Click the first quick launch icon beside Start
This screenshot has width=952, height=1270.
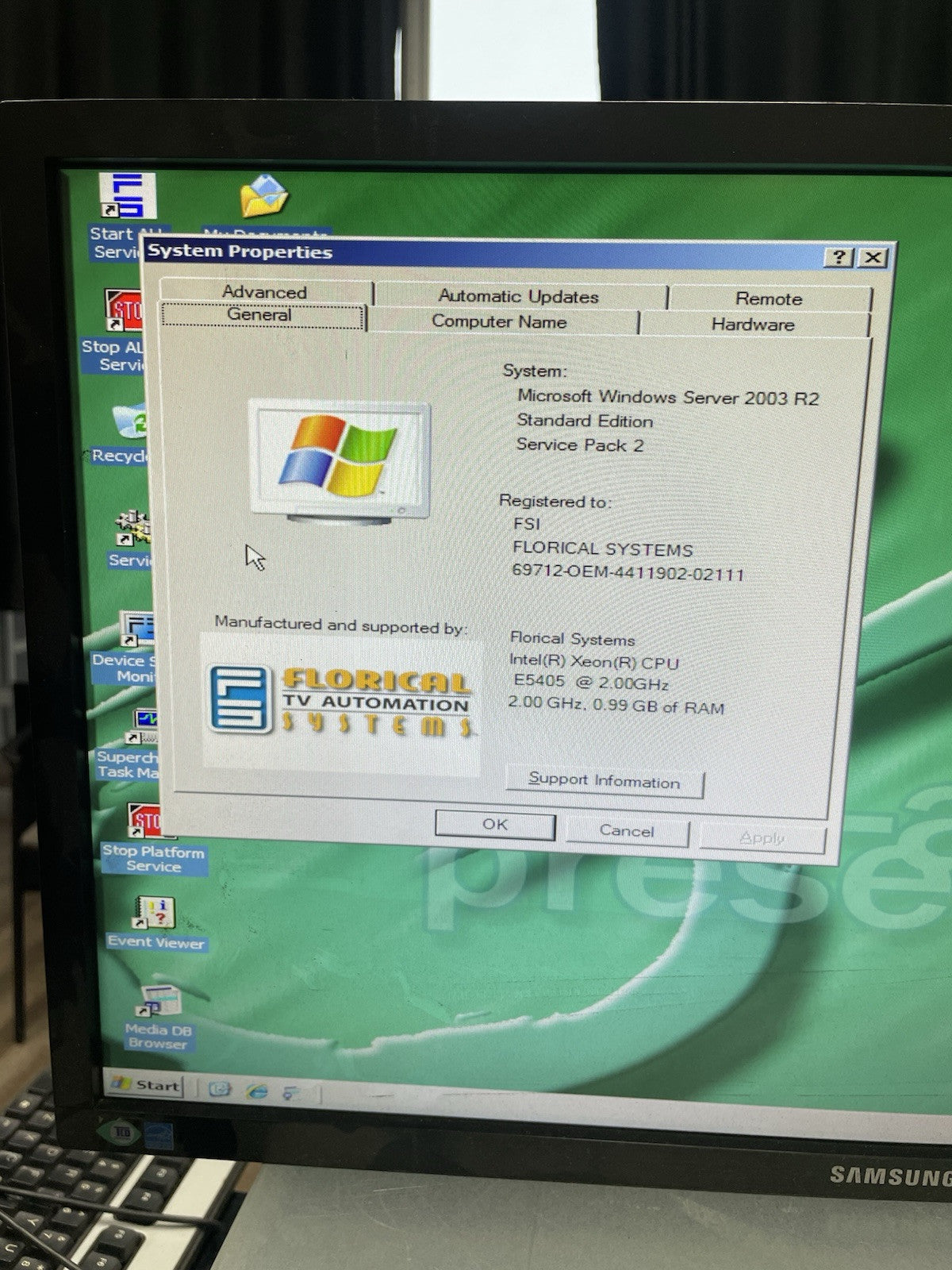[x=219, y=1089]
